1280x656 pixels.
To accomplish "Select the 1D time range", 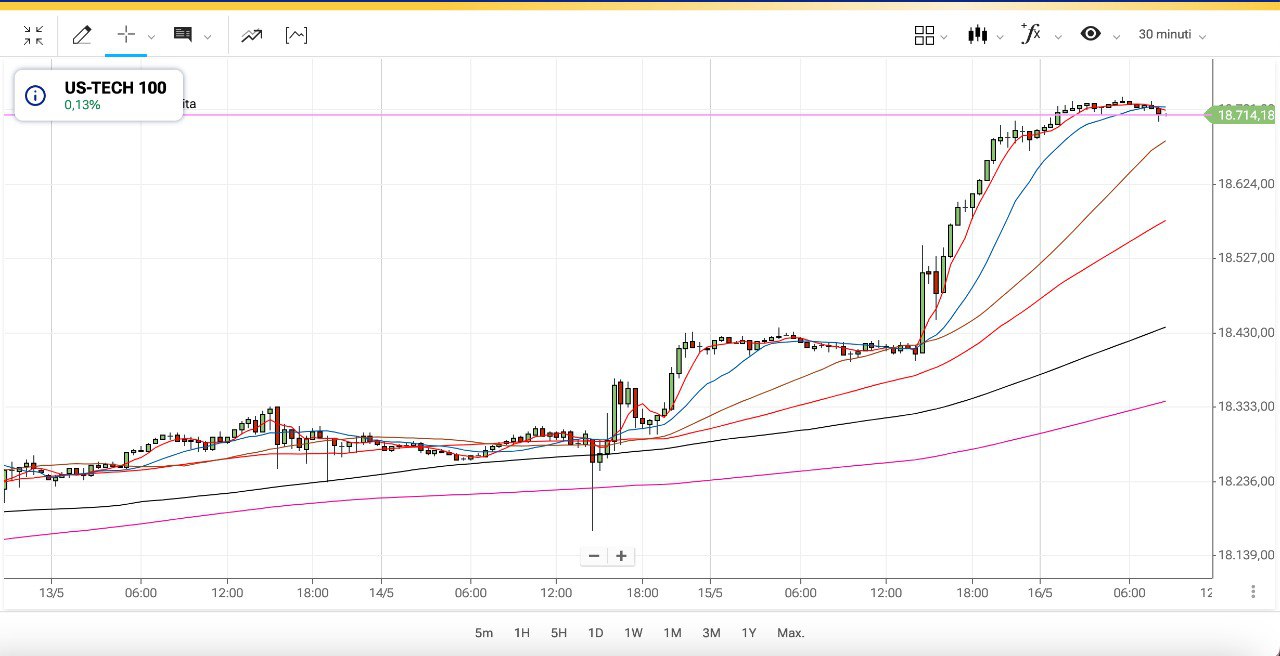I will point(595,633).
